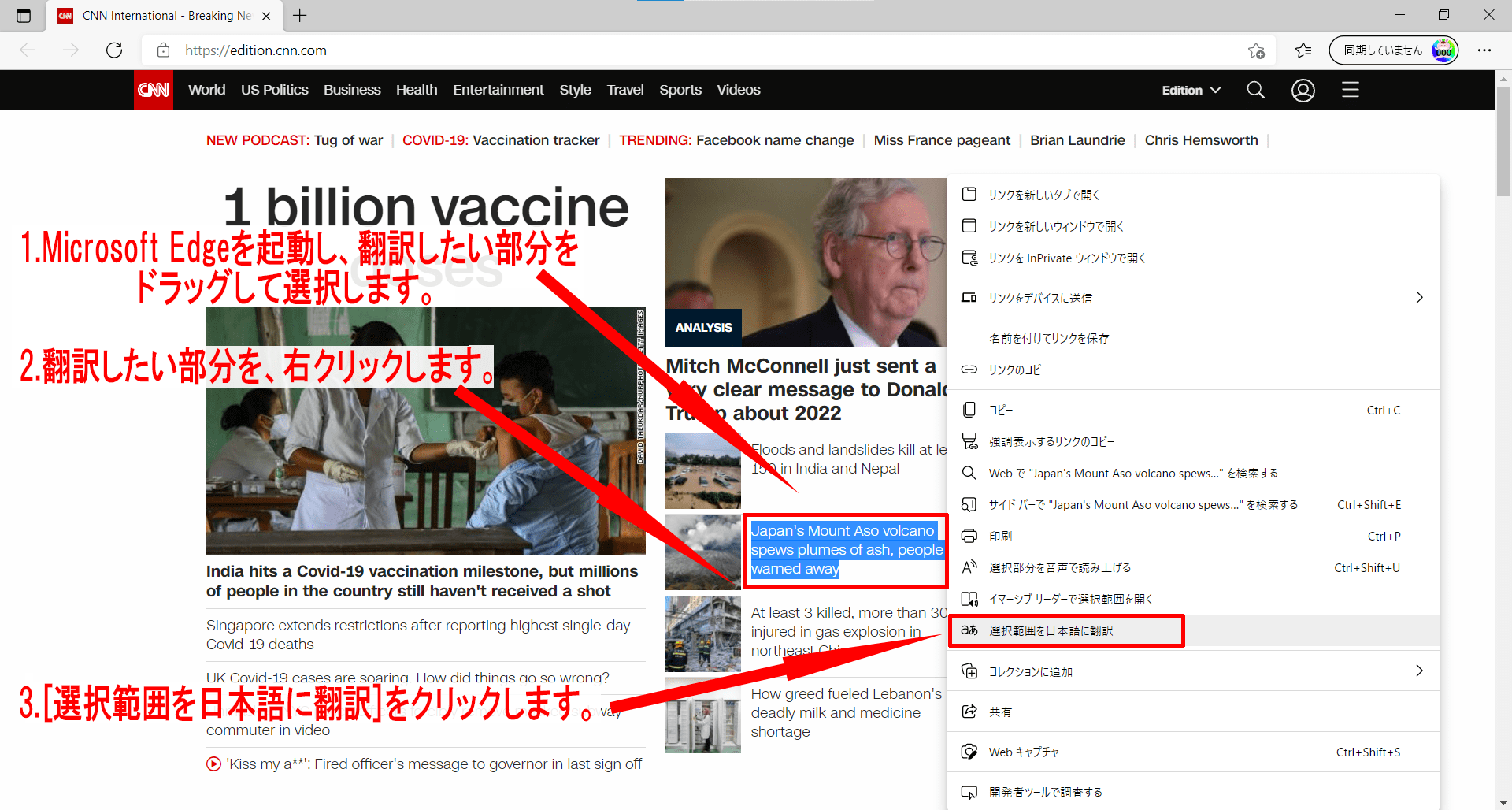This screenshot has height=810, width=1512.
Task: Open the CNN hamburger menu icon
Action: (1350, 90)
